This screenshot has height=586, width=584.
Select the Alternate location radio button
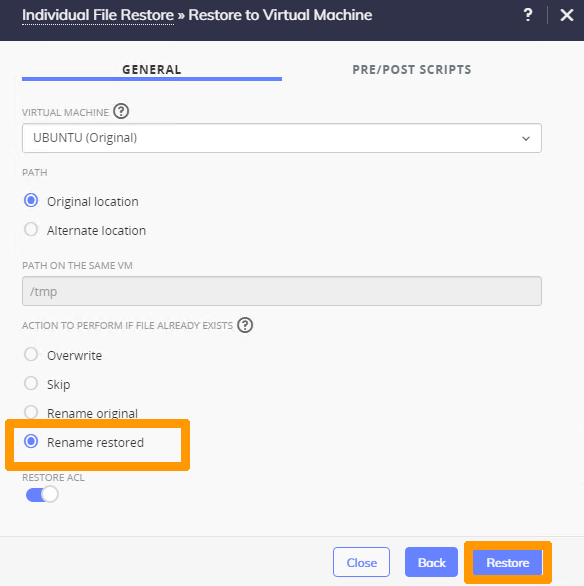(31, 229)
